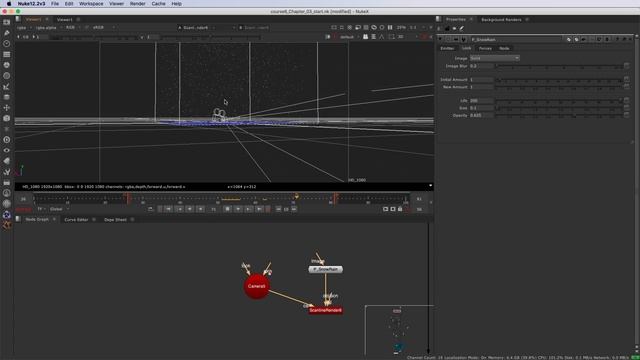Screen dimensions: 640x360
Task: Click the 3D camera object in viewer
Action: (x=219, y=115)
